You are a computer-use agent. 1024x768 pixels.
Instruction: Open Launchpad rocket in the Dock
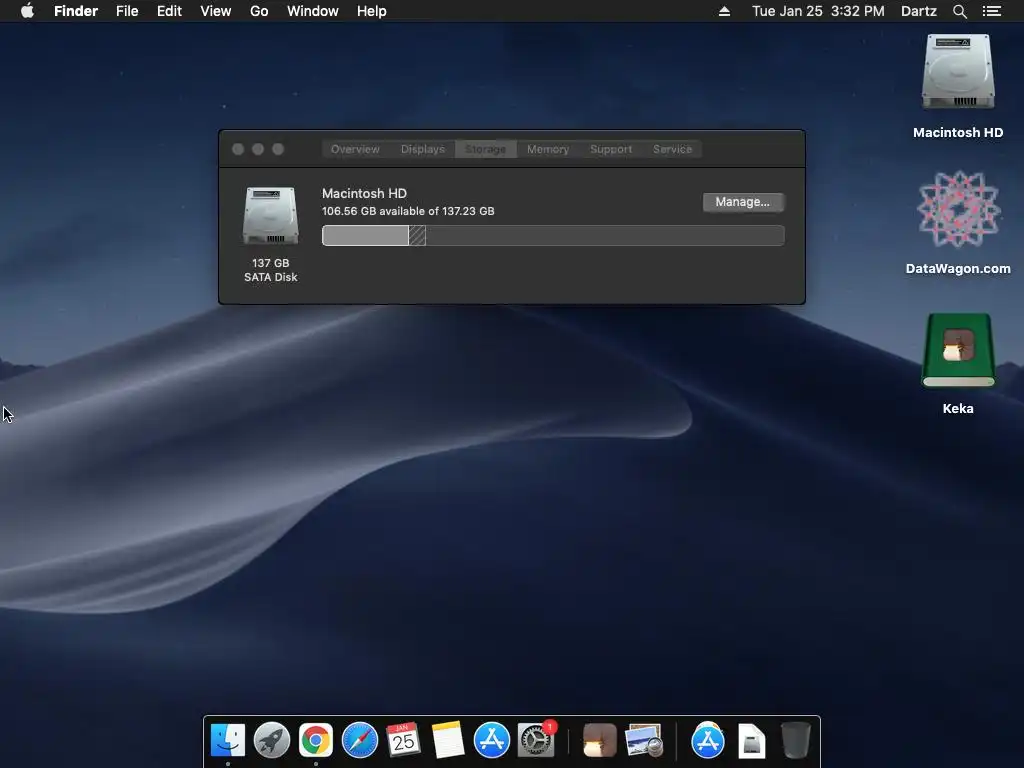click(272, 740)
